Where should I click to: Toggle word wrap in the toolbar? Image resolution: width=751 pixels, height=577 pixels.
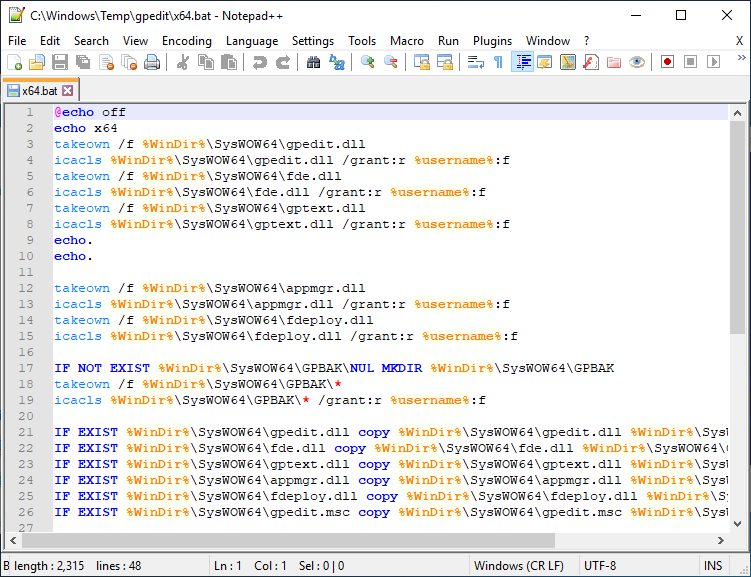(x=475, y=62)
